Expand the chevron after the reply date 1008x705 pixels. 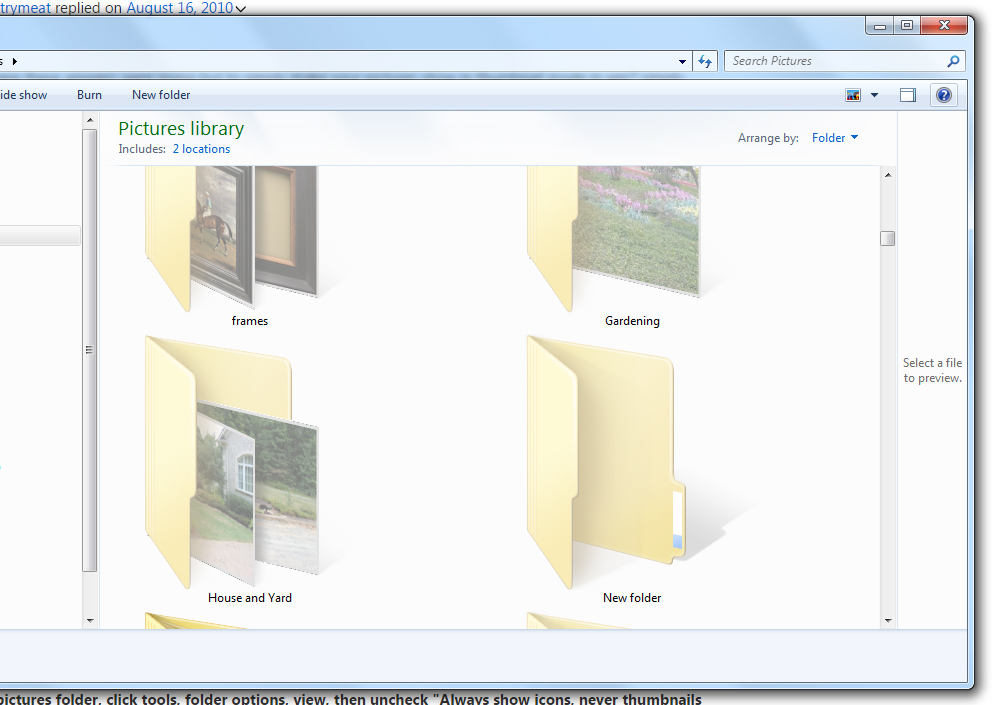pos(240,9)
